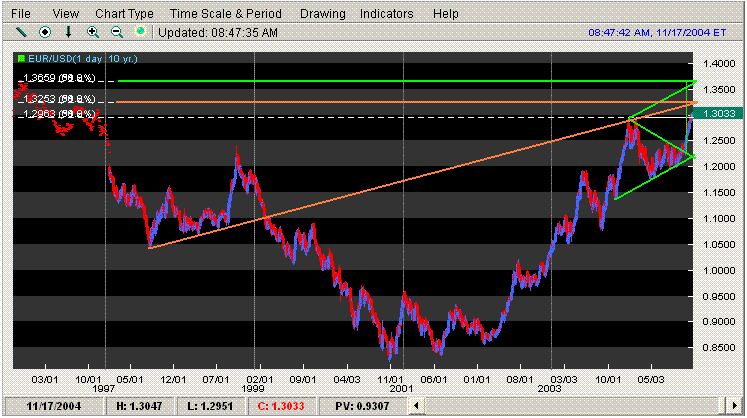Click the PV: 0.9307 status field
This screenshot has height=418, width=747.
tap(362, 407)
